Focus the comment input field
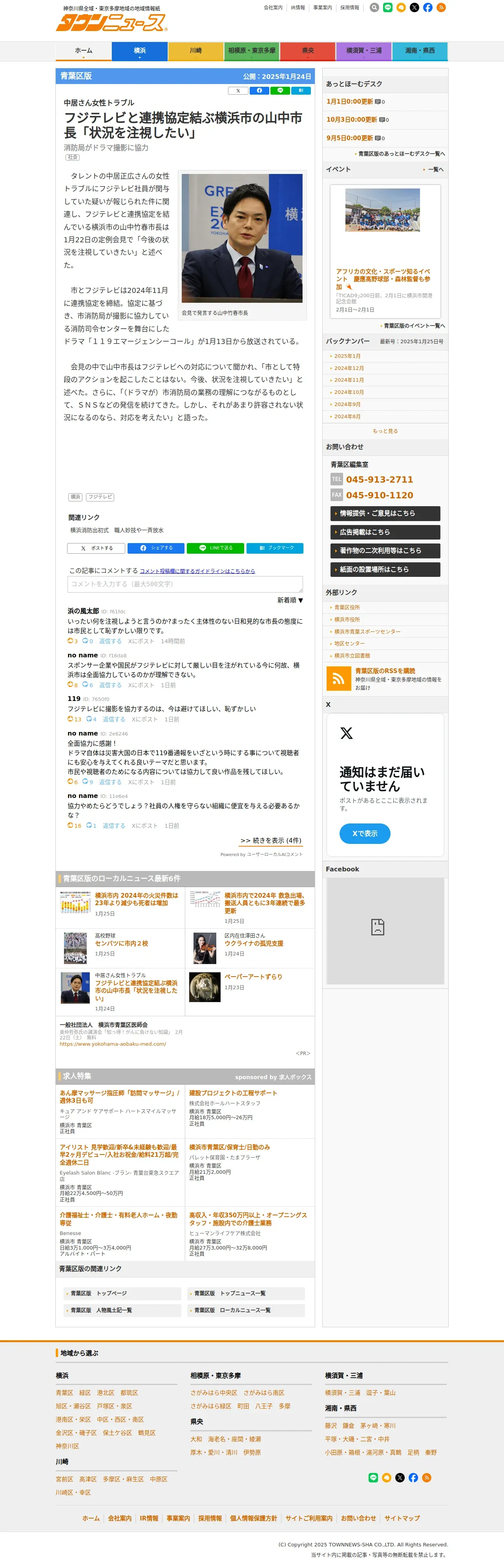 185,584
